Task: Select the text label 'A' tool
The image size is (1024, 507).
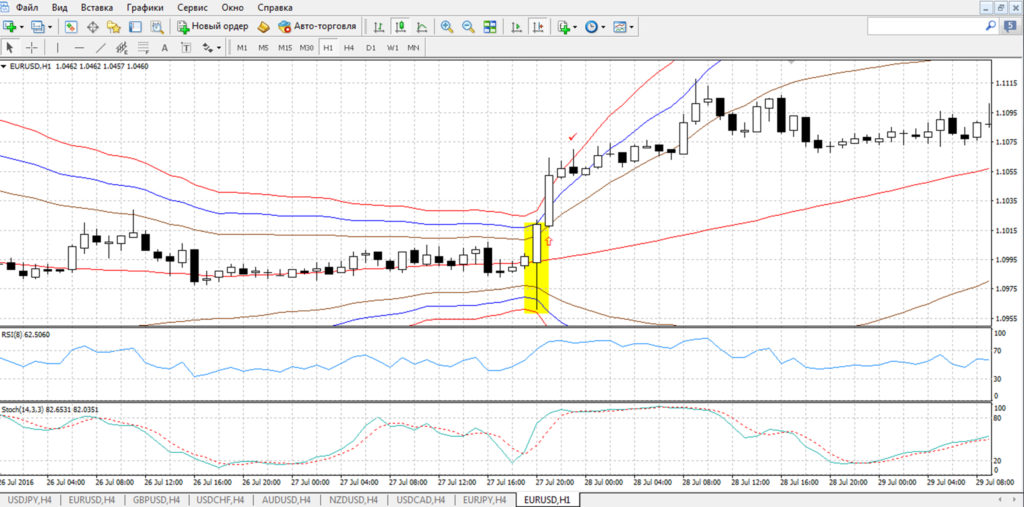Action: click(165, 47)
